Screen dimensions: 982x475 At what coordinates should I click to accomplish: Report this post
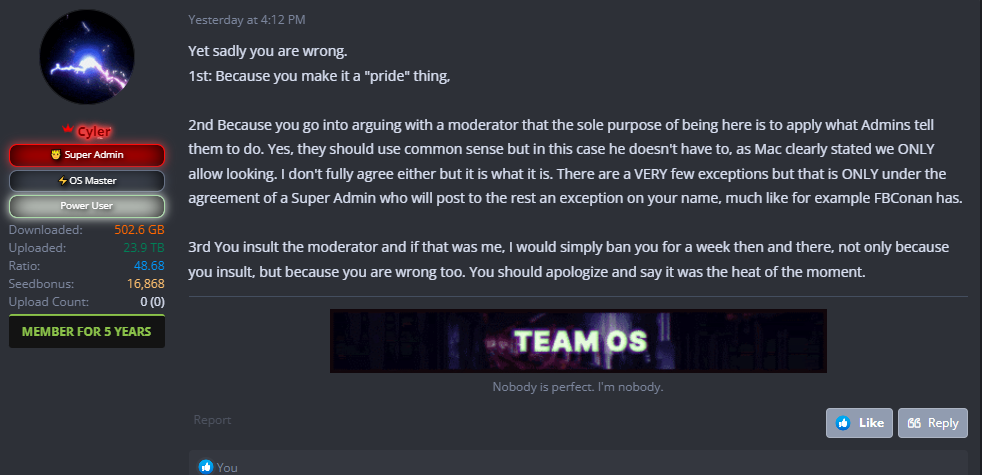click(x=212, y=421)
